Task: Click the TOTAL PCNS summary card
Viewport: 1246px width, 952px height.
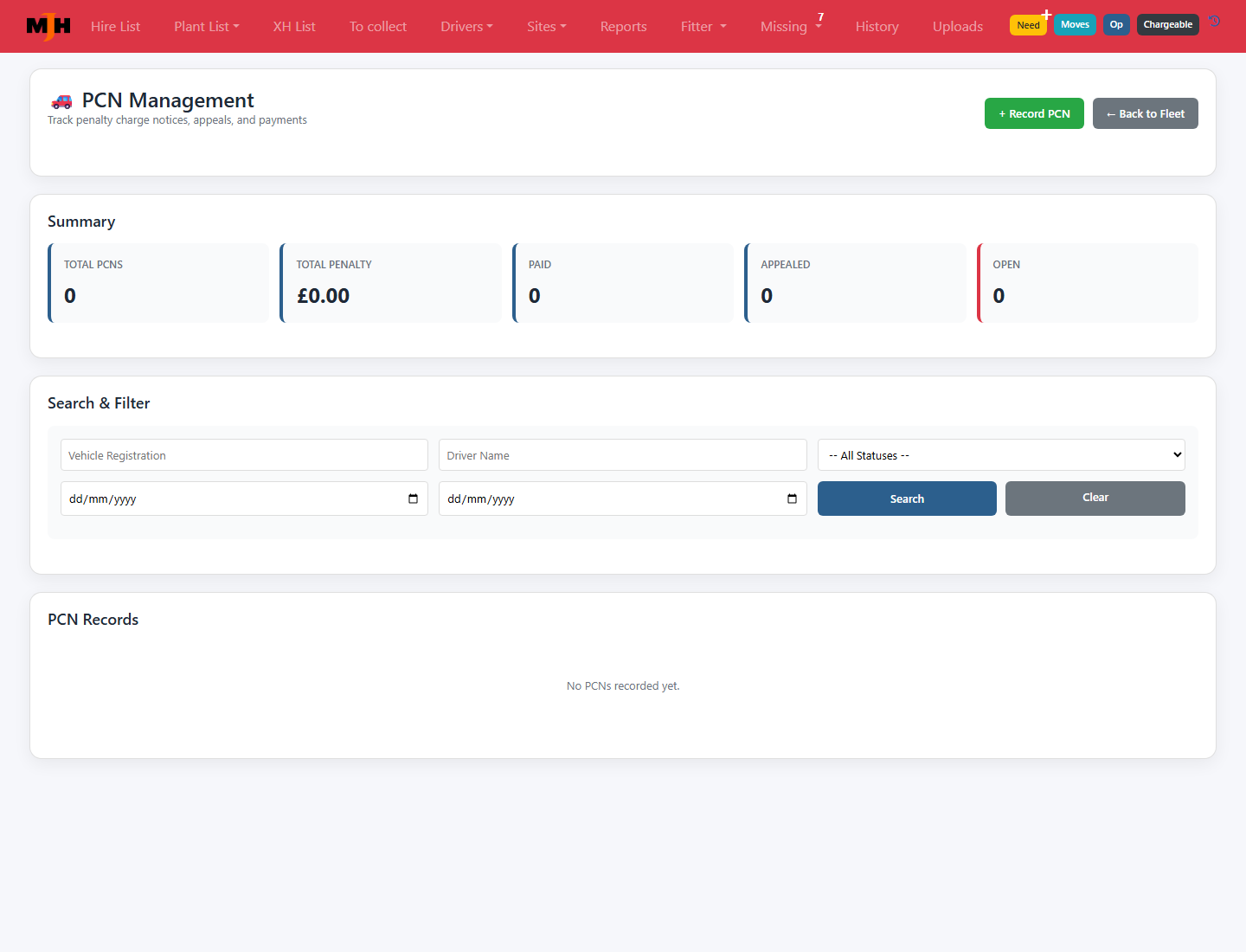Action: pyautogui.click(x=158, y=283)
